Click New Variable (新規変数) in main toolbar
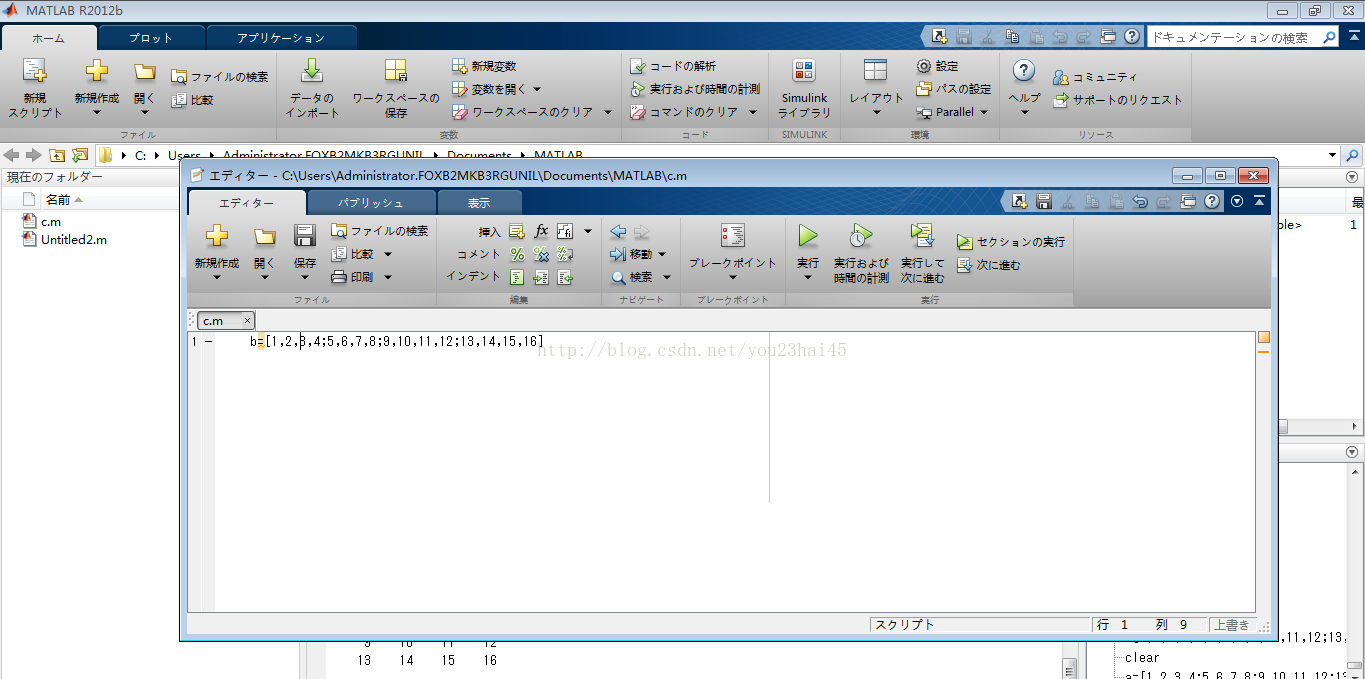1365x679 pixels. (484, 66)
